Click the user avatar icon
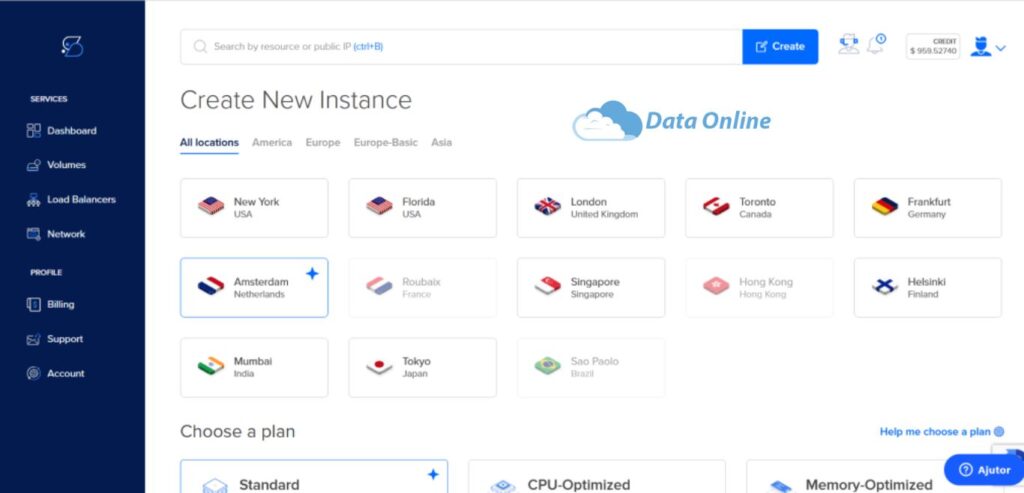This screenshot has width=1024, height=493. coord(980,46)
